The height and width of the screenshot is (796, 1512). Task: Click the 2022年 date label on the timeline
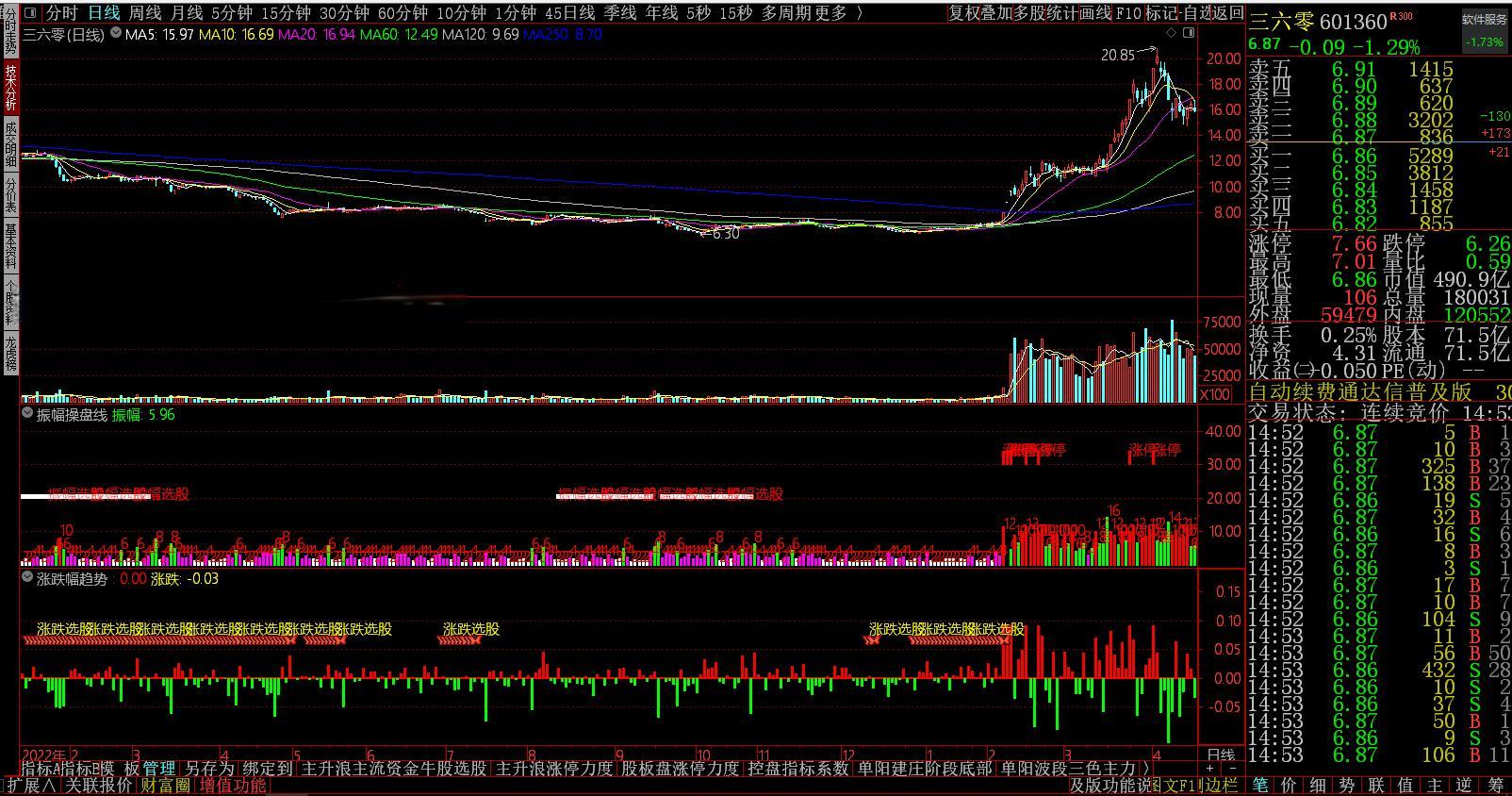tap(43, 755)
